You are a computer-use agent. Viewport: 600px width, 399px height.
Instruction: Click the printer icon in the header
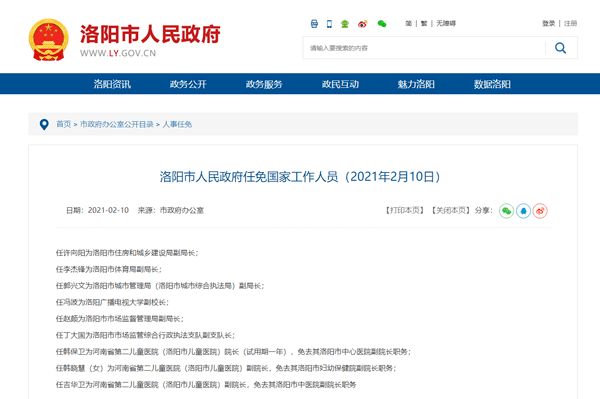point(314,24)
